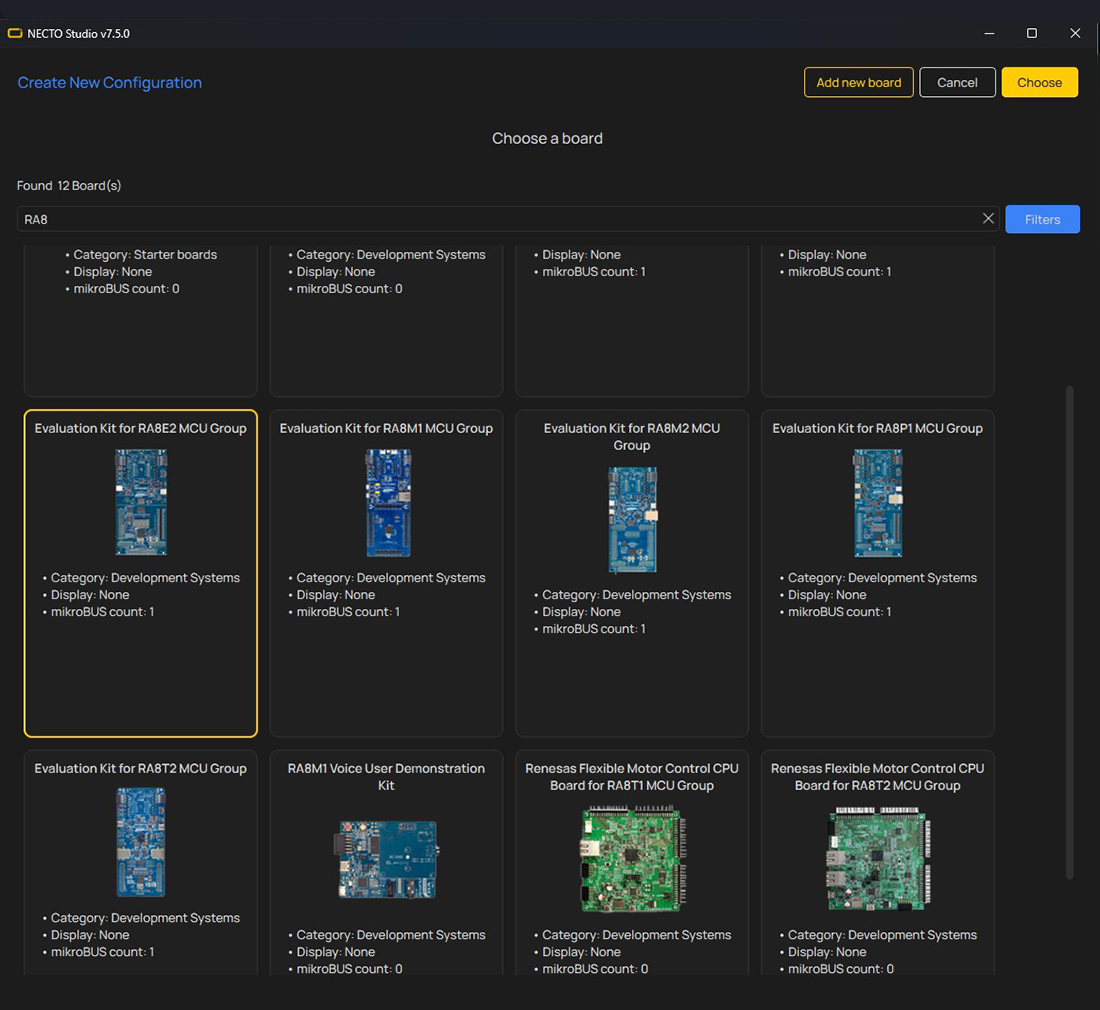
Task: Select the RA8T2 evaluation kit board image
Action: (x=140, y=842)
